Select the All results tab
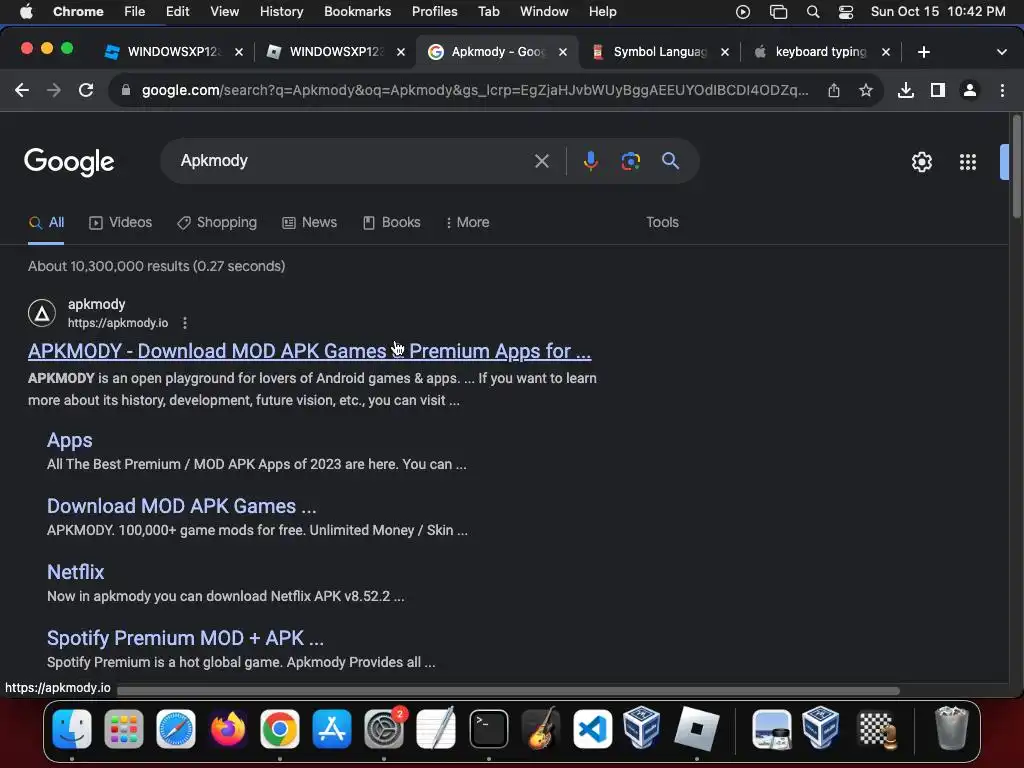The image size is (1024, 768). [46, 223]
